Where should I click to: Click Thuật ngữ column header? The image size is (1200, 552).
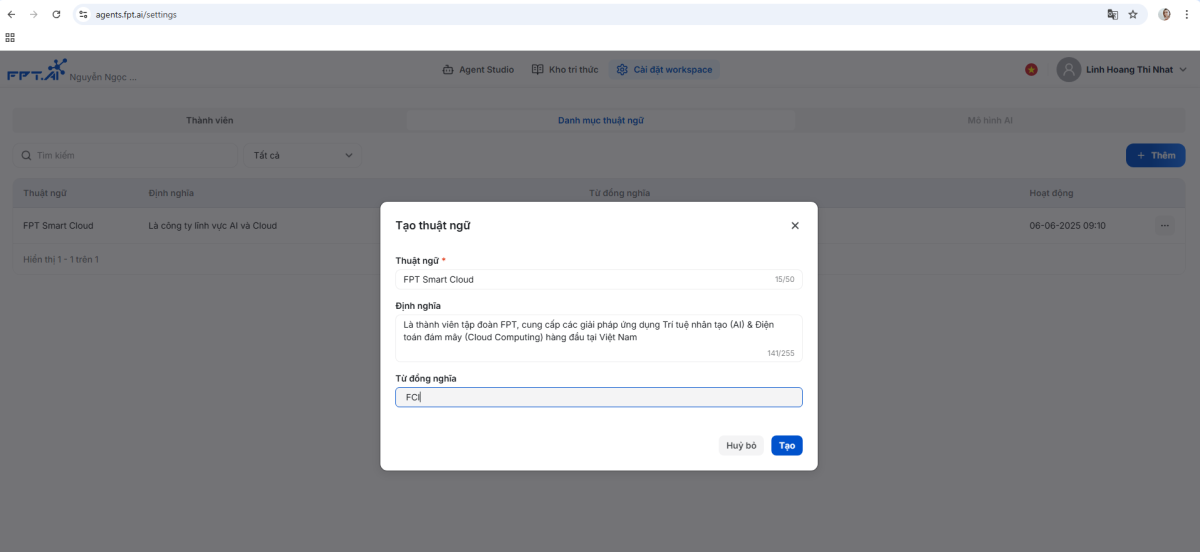click(x=45, y=193)
